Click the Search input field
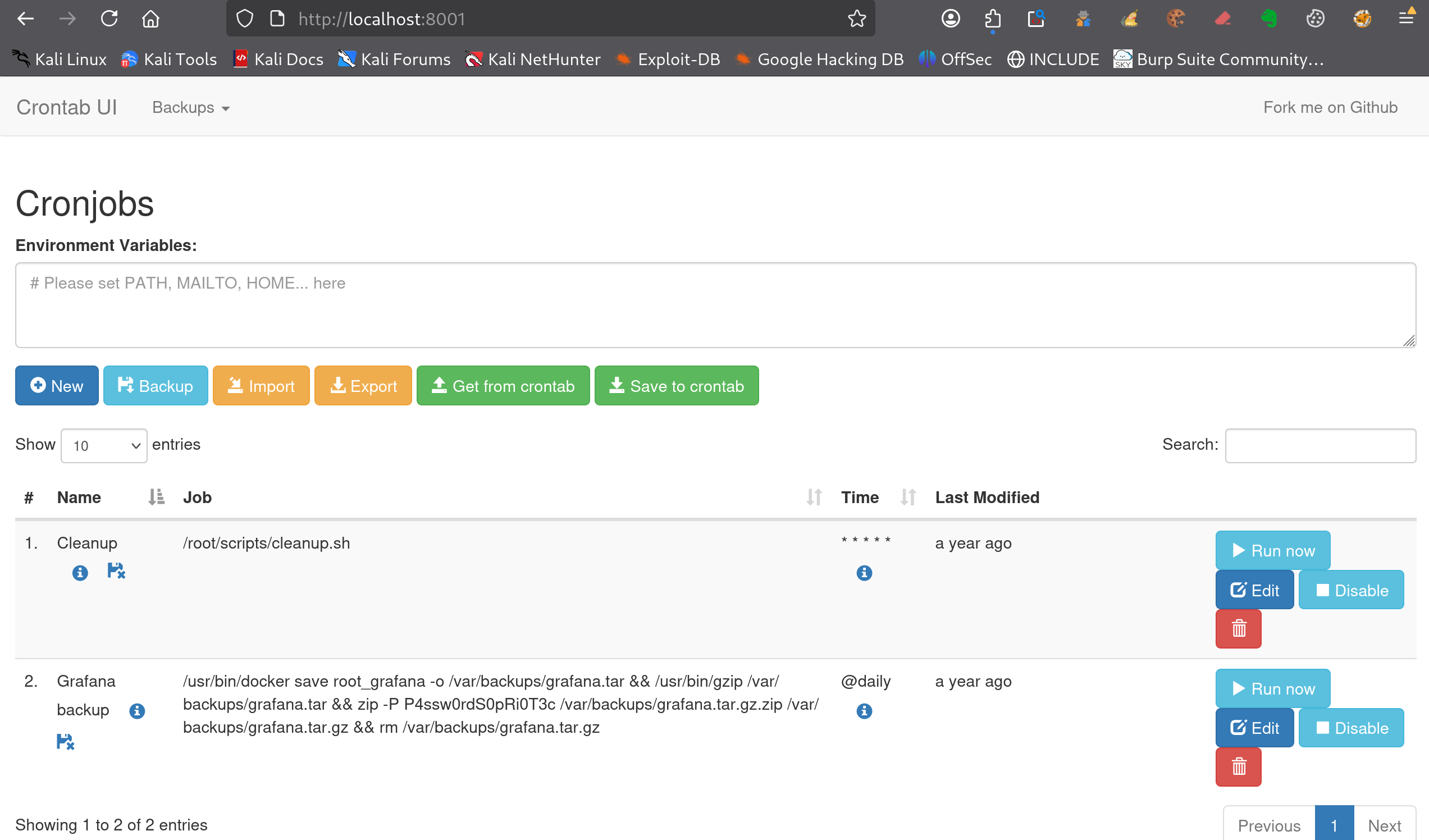 [x=1320, y=445]
